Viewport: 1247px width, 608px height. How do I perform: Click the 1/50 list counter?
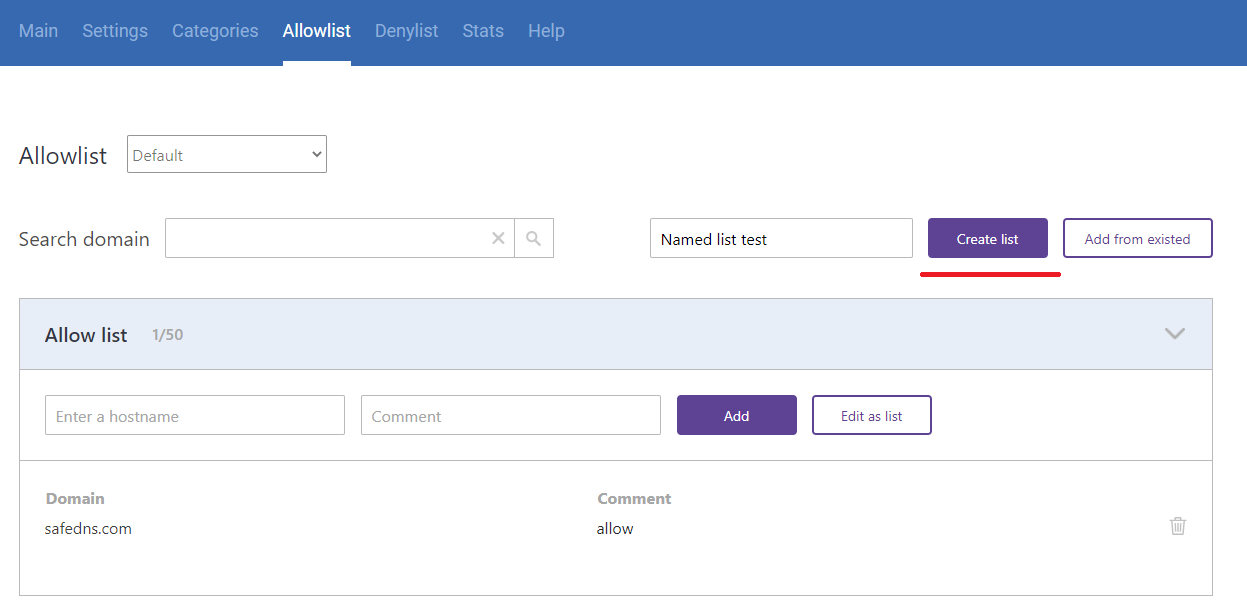tap(168, 335)
